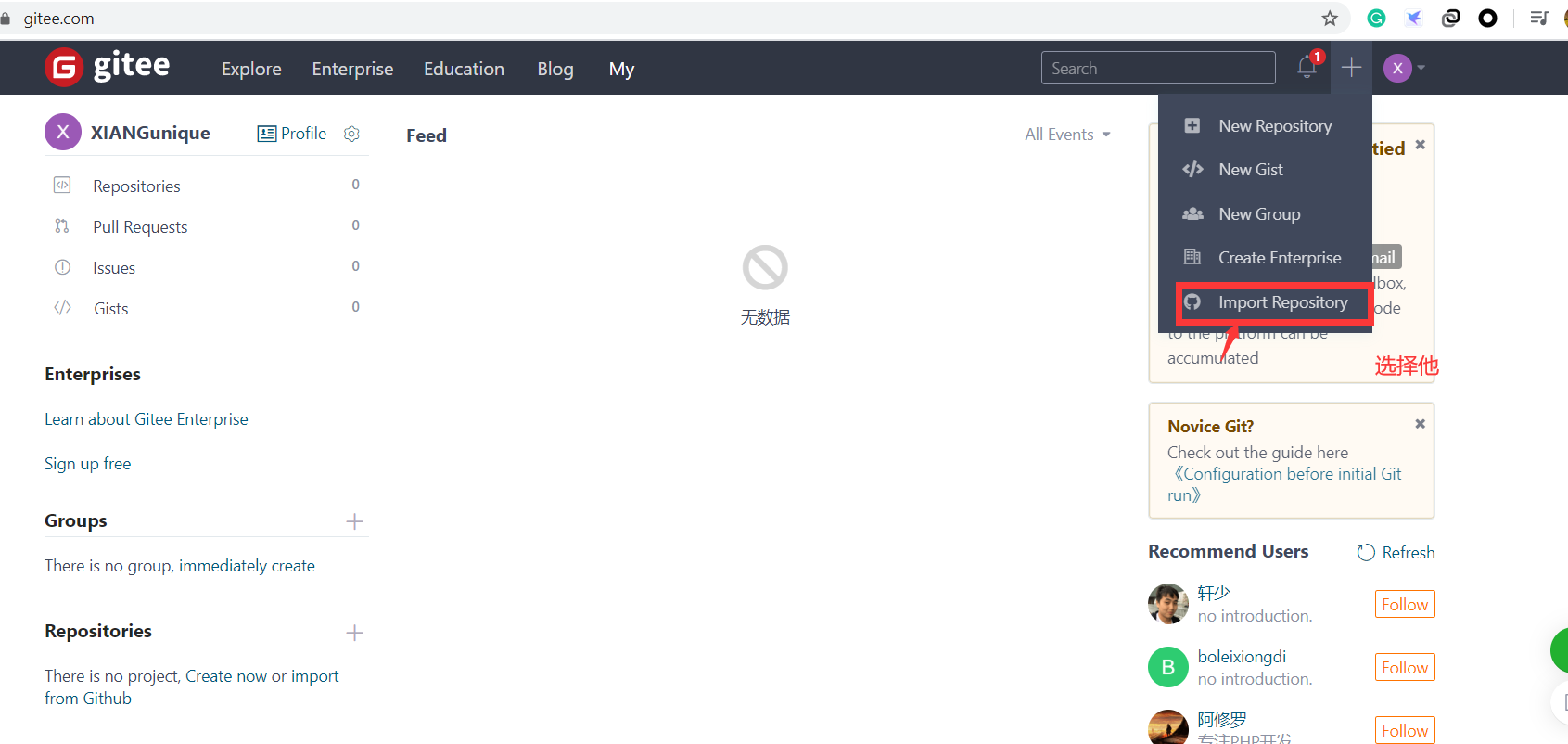The width and height of the screenshot is (1568, 744).
Task: Open 轩少 user avatar
Action: (x=1168, y=604)
